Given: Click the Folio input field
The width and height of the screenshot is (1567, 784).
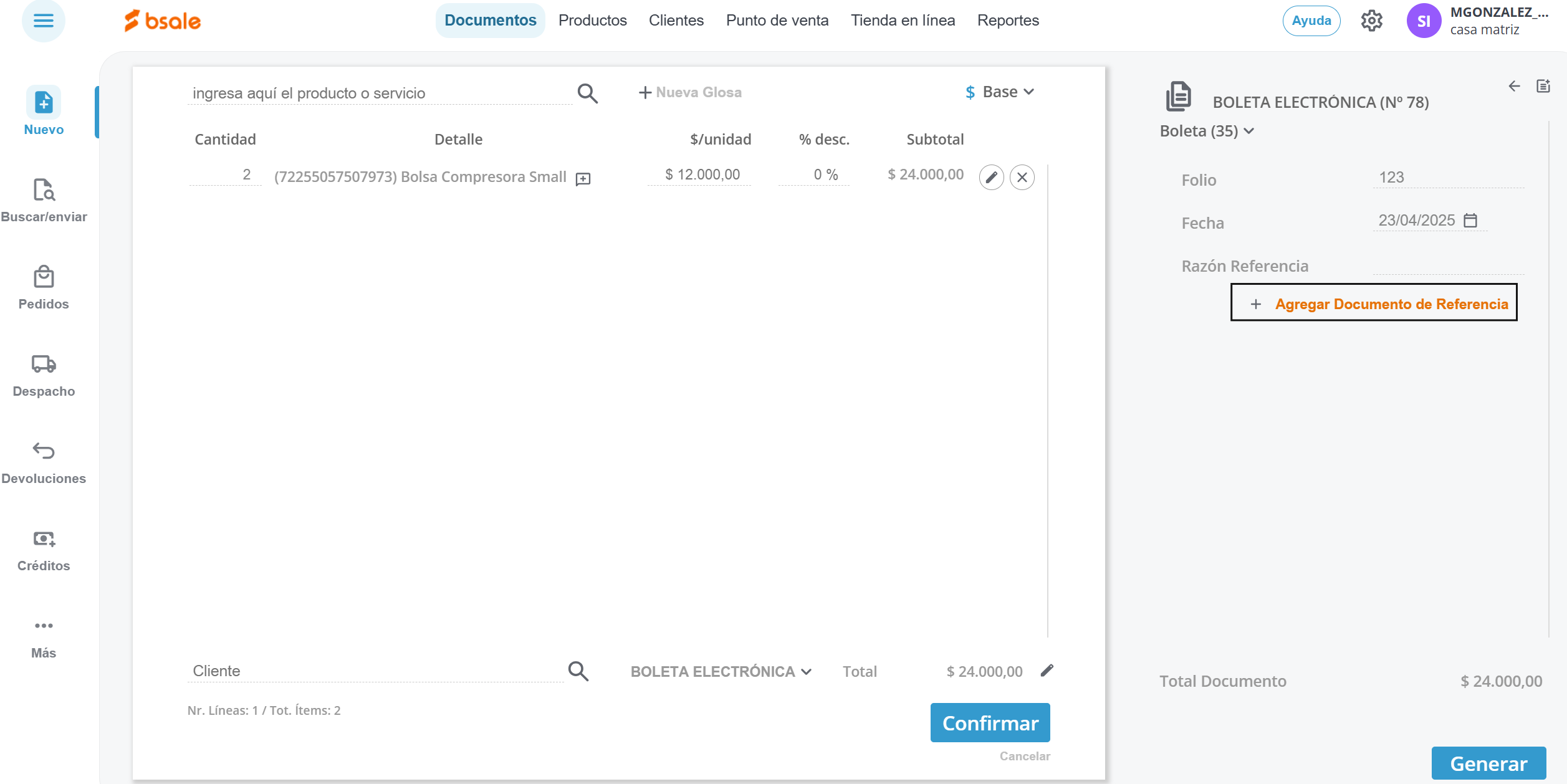Looking at the screenshot, I should [x=1447, y=178].
